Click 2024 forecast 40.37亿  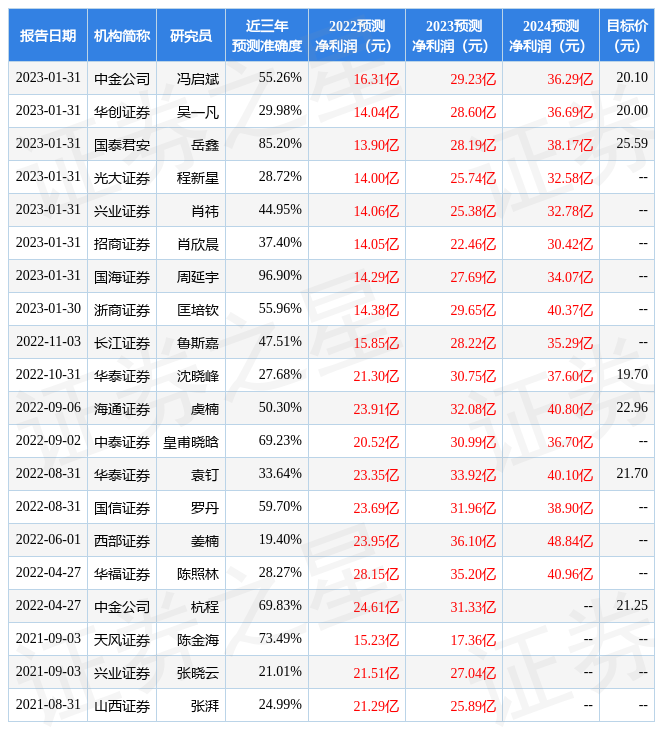click(x=570, y=310)
